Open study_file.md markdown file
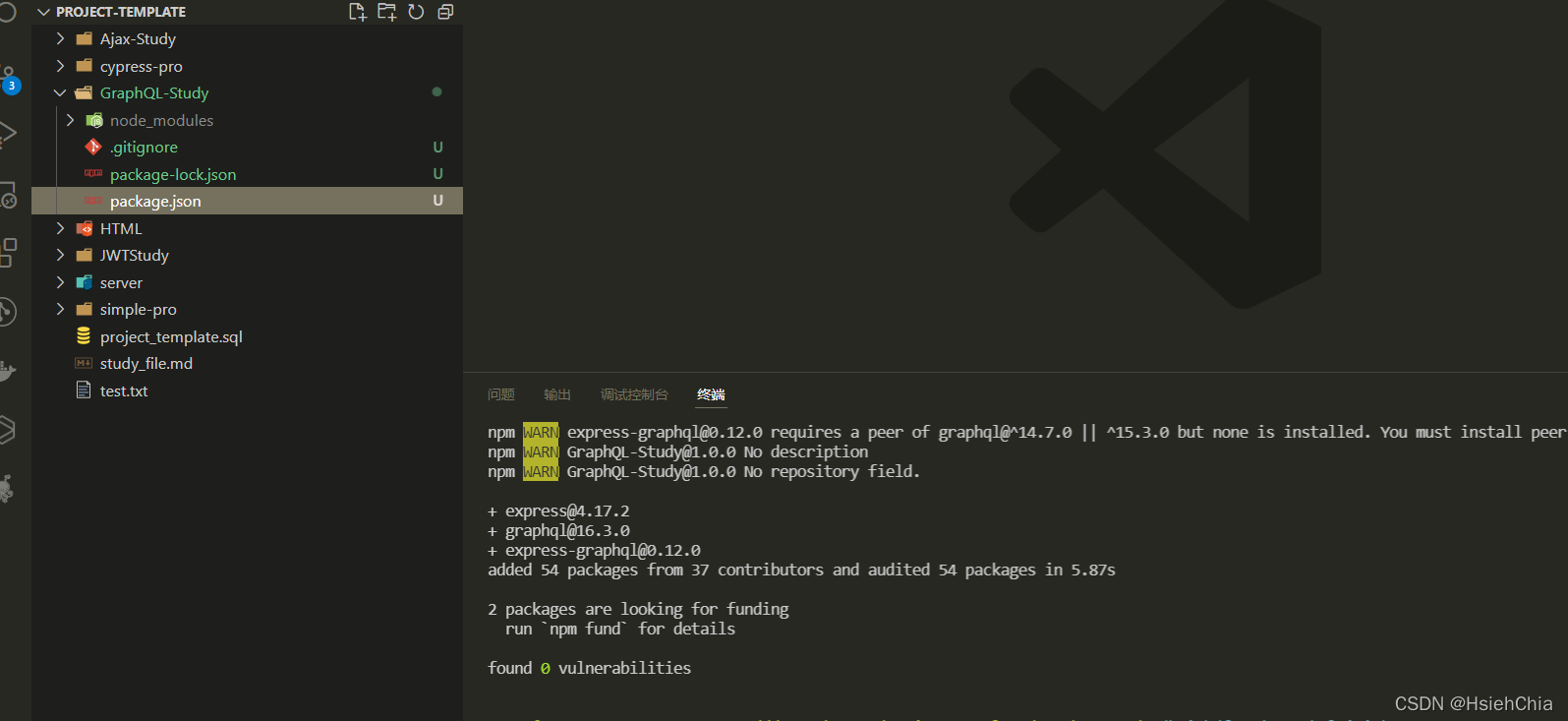The width and height of the screenshot is (1568, 721). pos(146,364)
